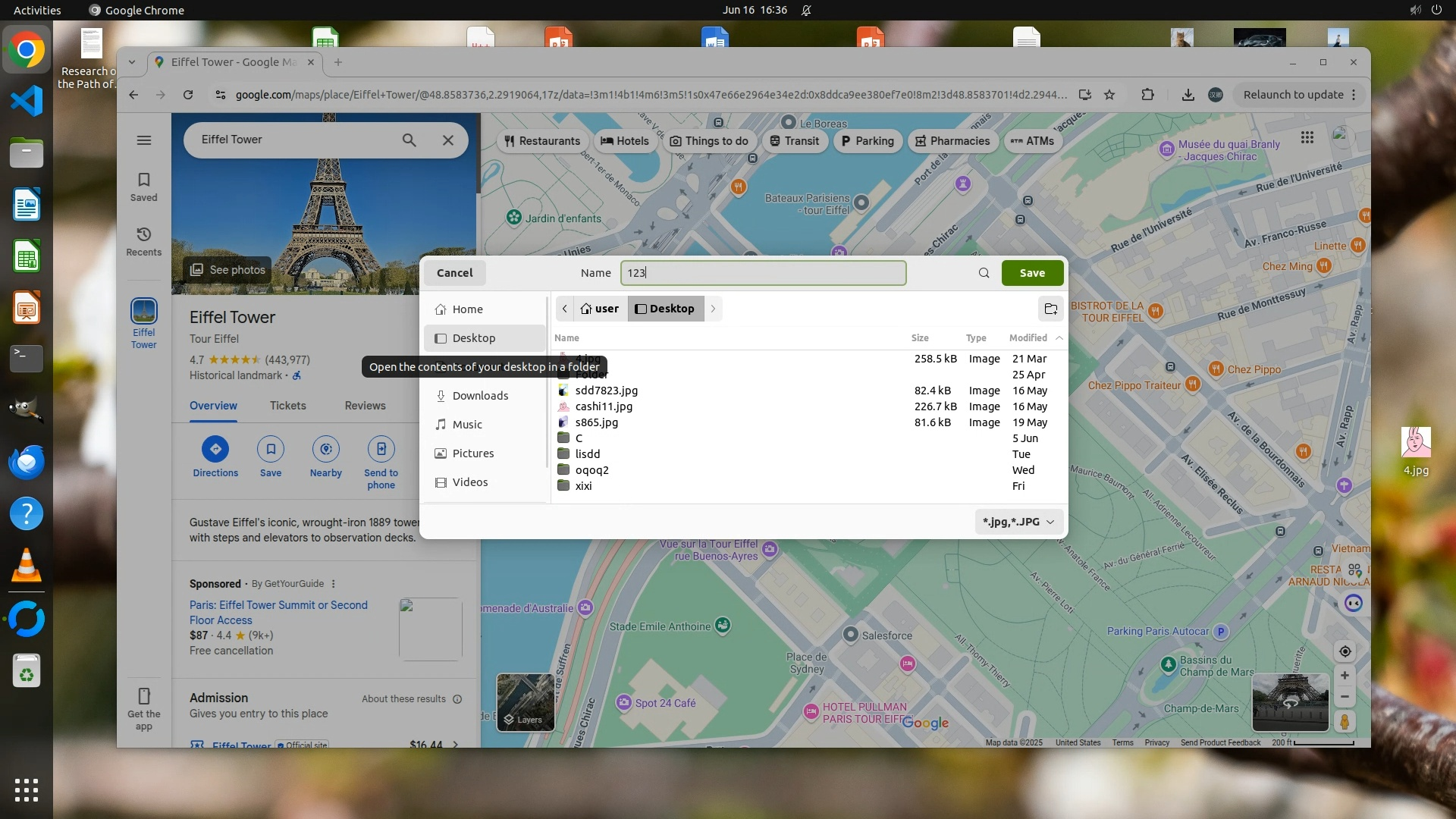The image size is (1456, 819).
Task: Click the show-my-location target icon
Action: (1345, 651)
